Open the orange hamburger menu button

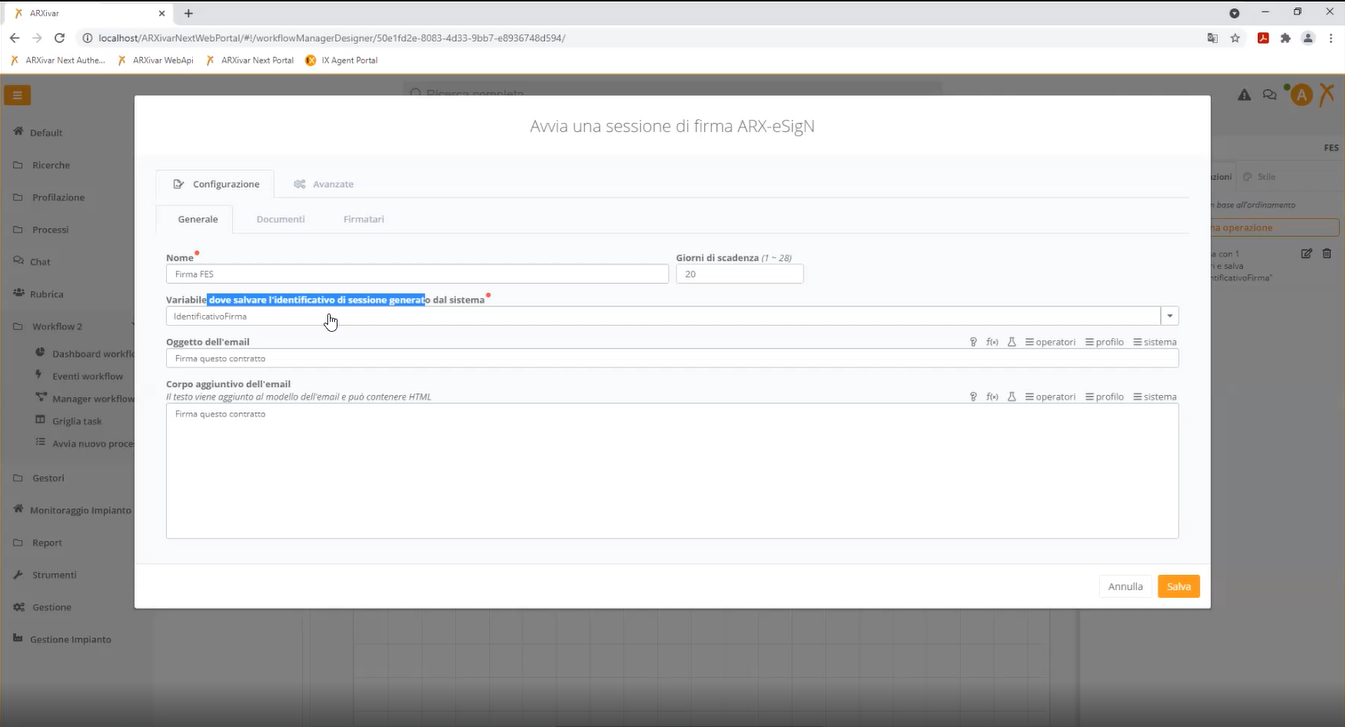[x=17, y=95]
